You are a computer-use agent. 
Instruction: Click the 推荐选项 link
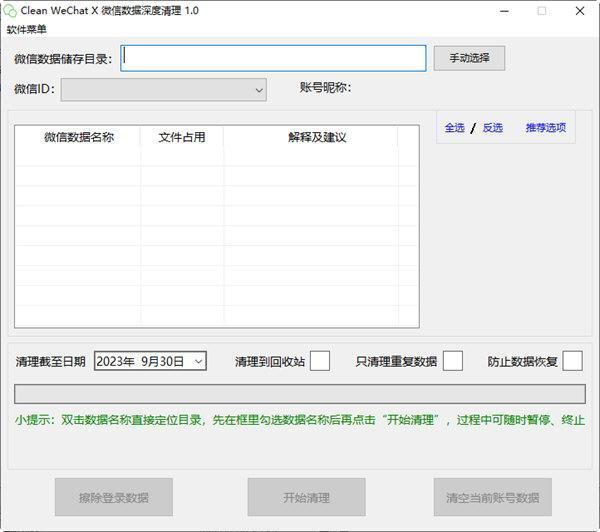(x=545, y=128)
